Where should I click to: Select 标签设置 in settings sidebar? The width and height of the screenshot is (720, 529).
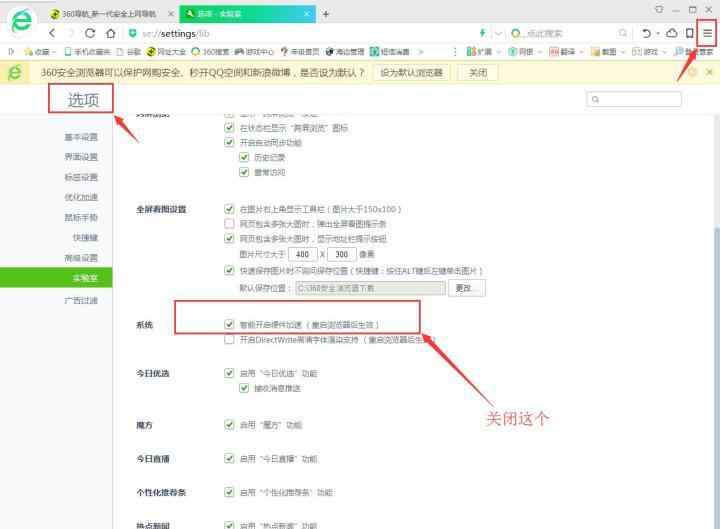pos(81,177)
